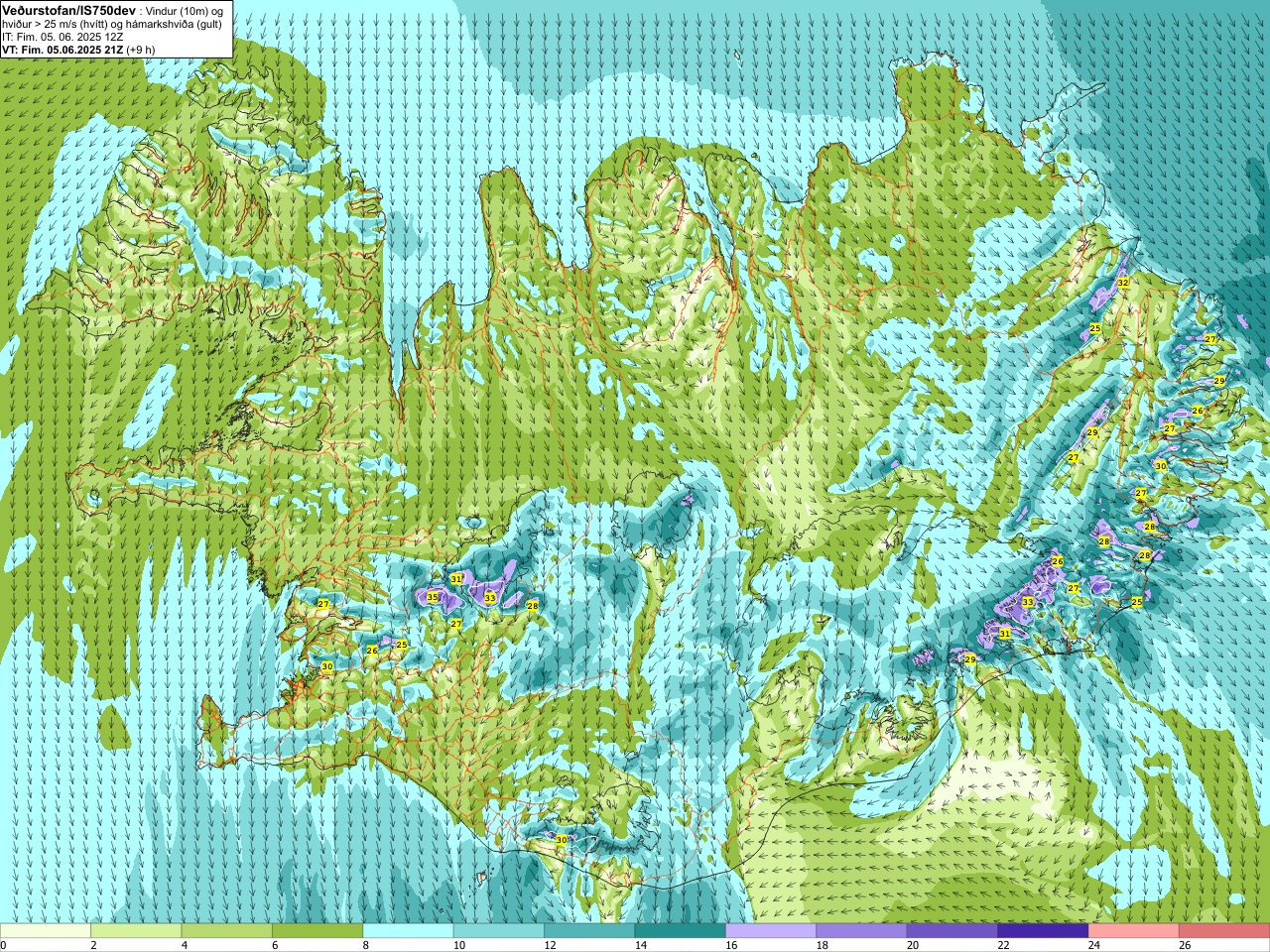Pick the 20–22 m/s purple legend swatch

(x=952, y=931)
